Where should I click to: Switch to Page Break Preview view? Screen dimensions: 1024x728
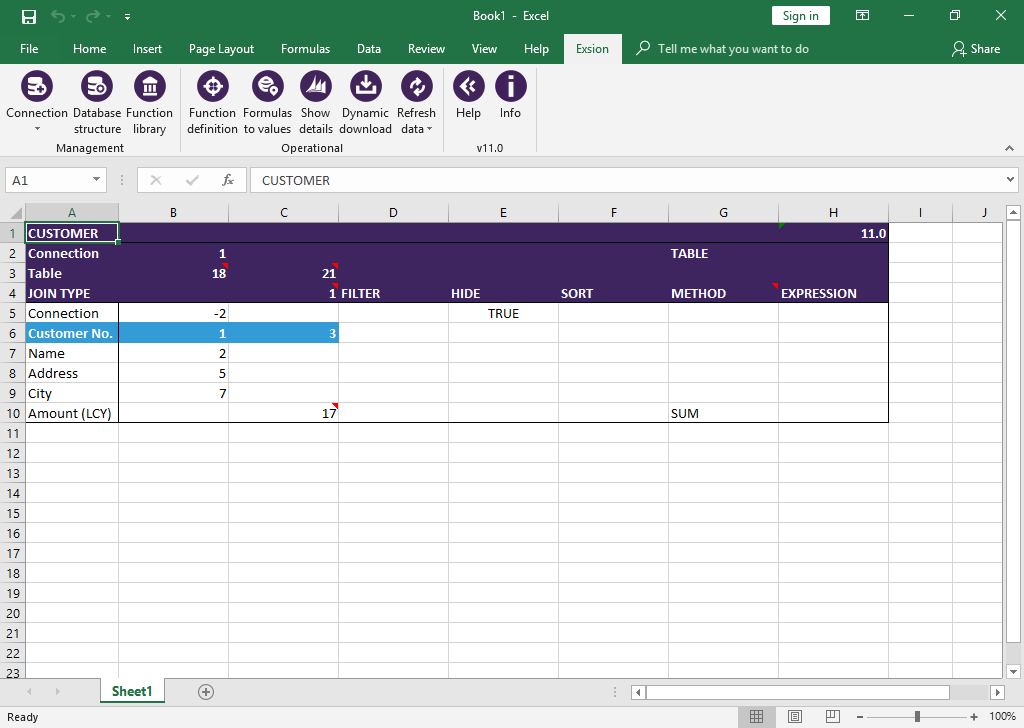pyautogui.click(x=833, y=716)
